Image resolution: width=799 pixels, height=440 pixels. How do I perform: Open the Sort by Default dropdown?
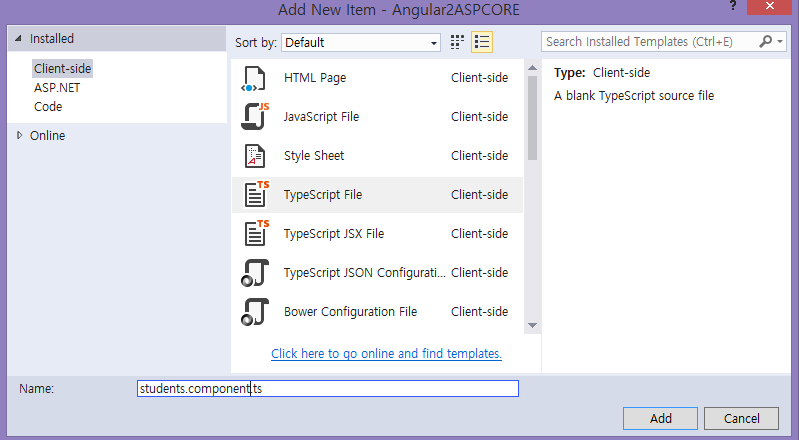click(x=361, y=42)
